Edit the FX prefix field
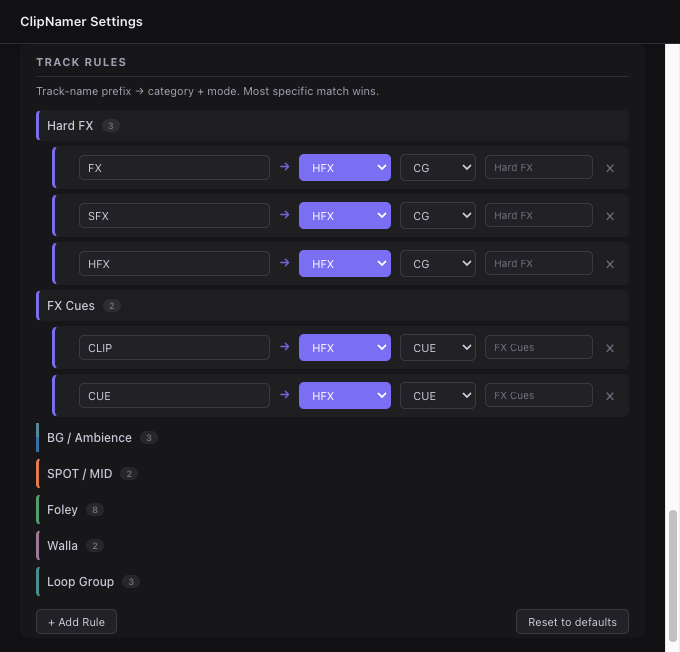680x652 pixels. point(174,167)
